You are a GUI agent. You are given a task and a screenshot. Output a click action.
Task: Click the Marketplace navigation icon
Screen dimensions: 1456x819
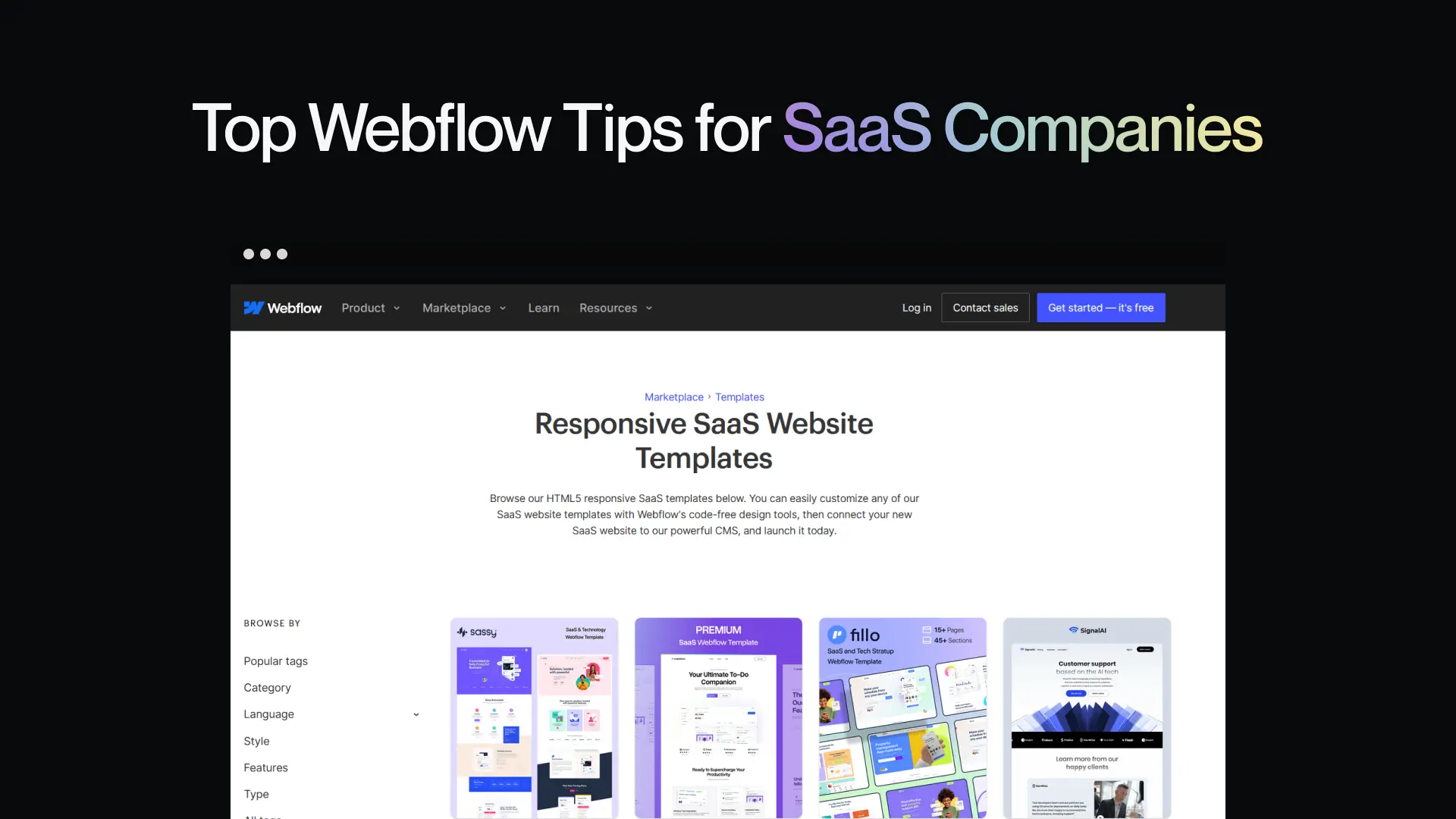(503, 308)
